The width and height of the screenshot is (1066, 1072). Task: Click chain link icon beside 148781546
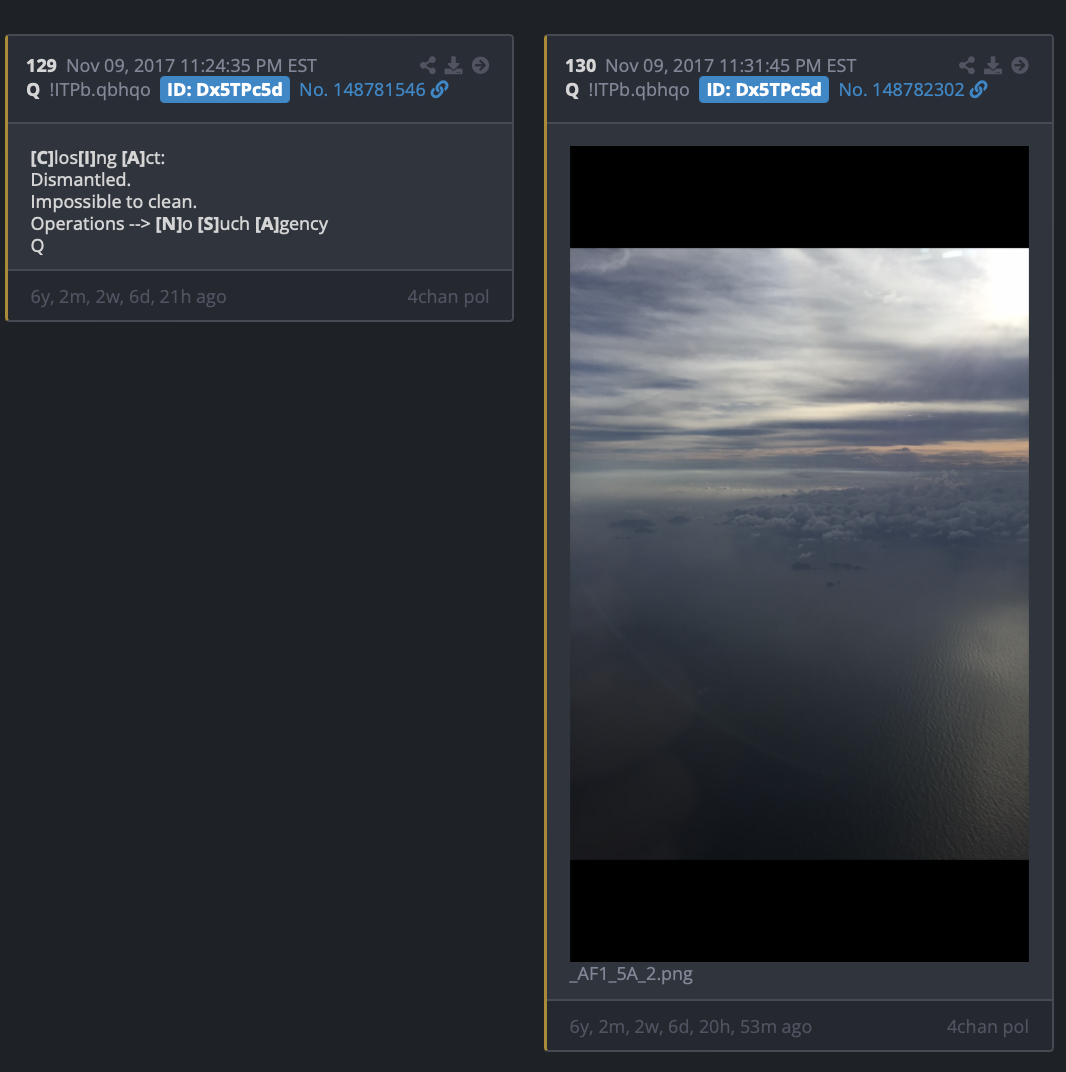(440, 90)
